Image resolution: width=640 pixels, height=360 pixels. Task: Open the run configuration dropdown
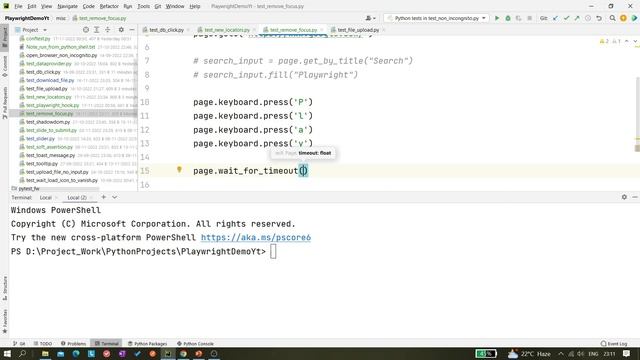tap(436, 18)
